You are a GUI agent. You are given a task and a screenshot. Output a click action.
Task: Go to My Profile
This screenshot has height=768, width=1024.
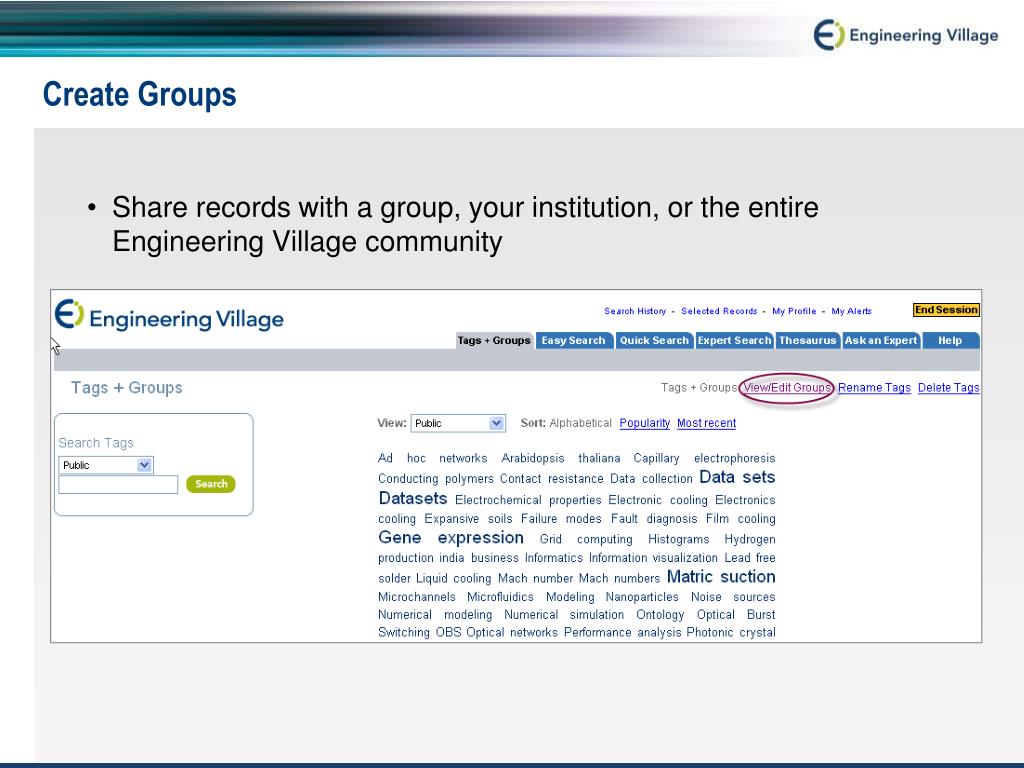(x=794, y=312)
